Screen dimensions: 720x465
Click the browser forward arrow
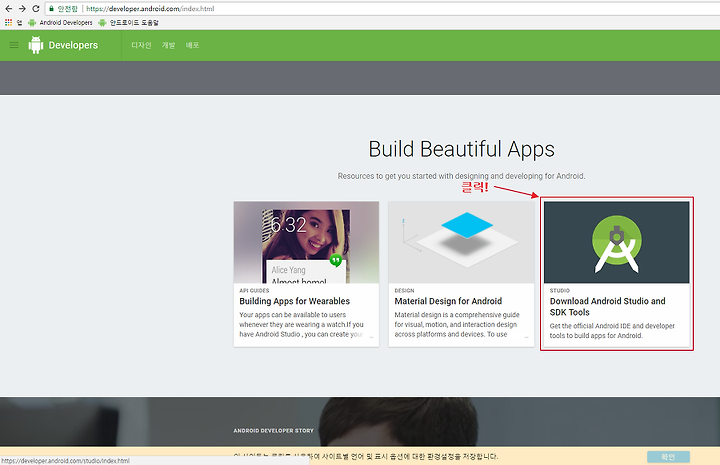tap(22, 9)
